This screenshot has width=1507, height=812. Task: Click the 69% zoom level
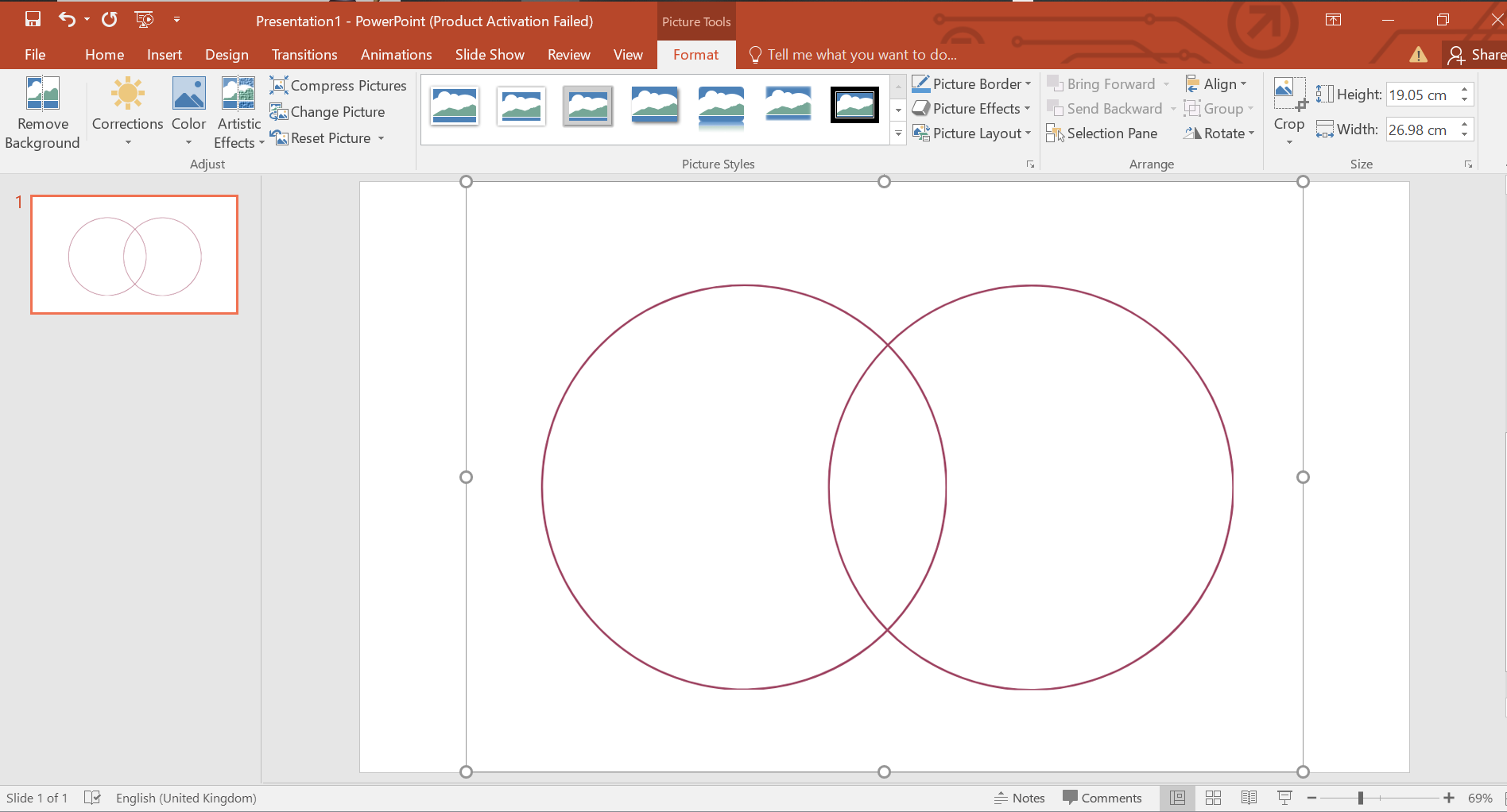coord(1480,798)
